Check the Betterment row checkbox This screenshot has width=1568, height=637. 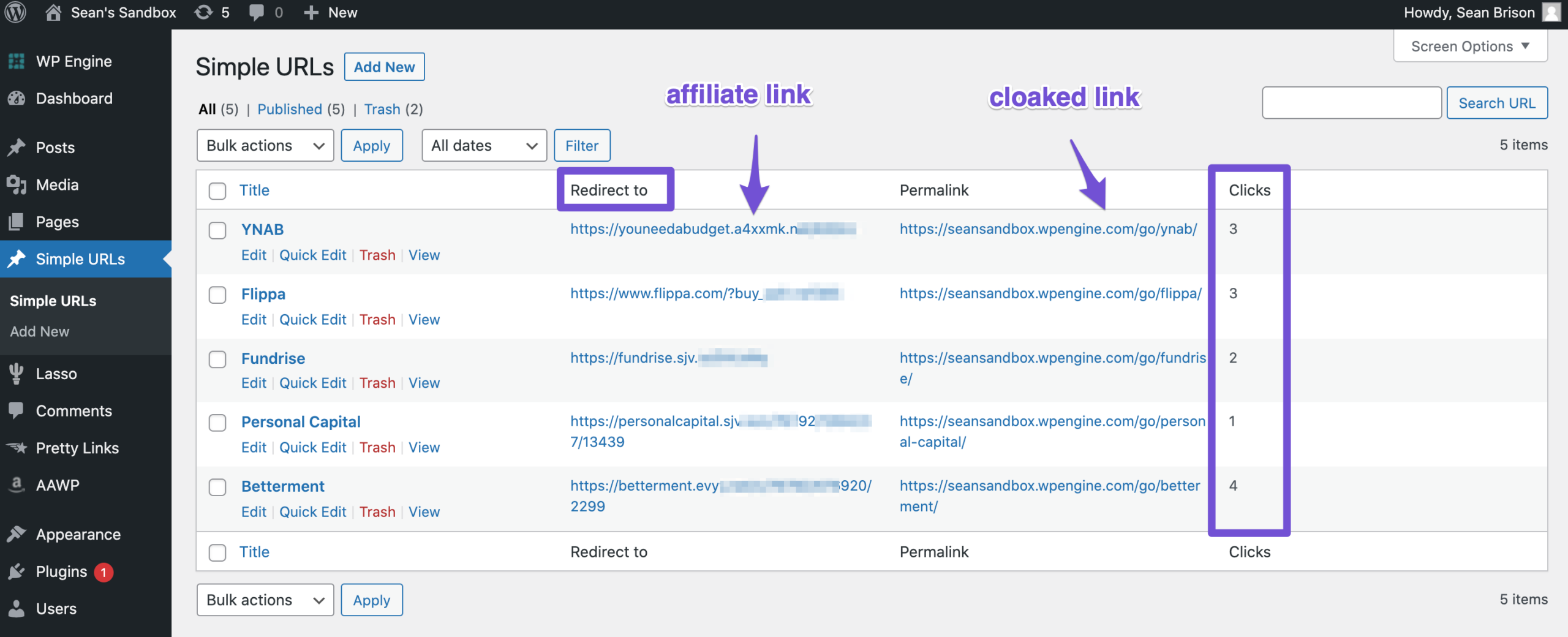point(217,487)
